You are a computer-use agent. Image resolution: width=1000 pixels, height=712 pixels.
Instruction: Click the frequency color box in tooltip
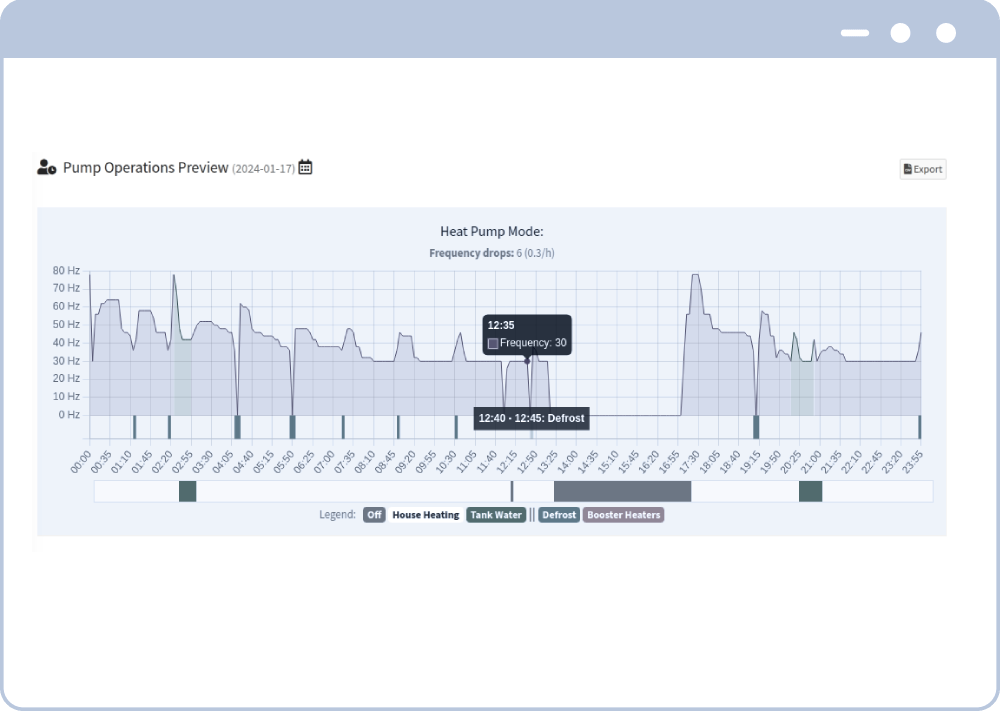click(492, 344)
